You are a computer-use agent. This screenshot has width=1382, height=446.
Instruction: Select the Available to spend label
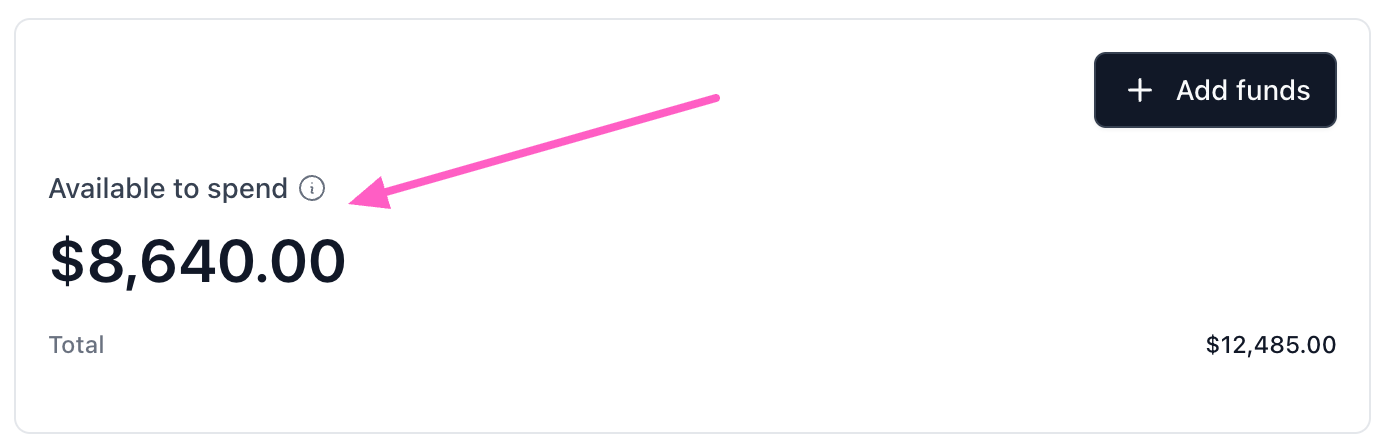168,188
